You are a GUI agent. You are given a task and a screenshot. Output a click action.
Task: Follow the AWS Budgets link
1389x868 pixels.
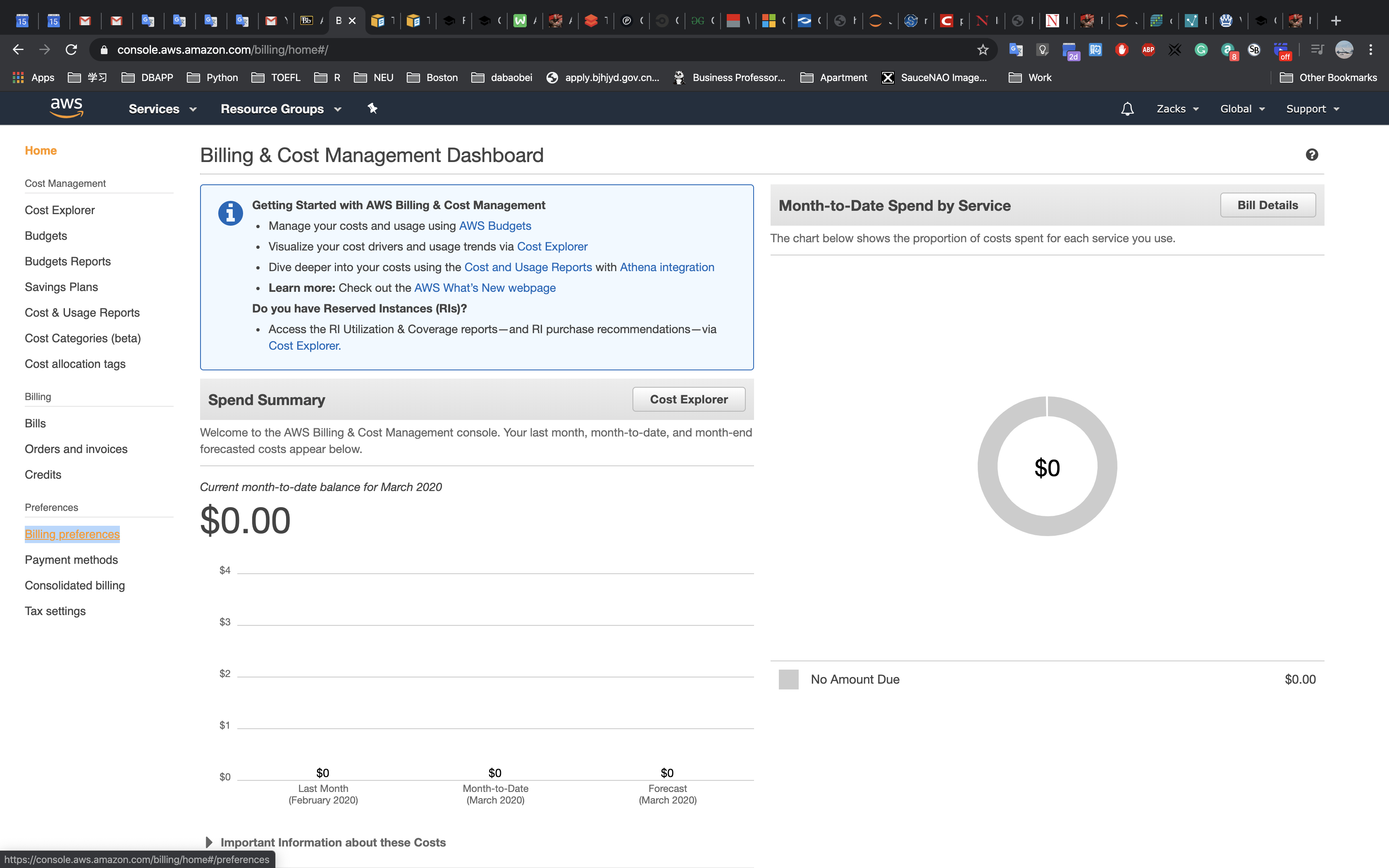click(495, 226)
